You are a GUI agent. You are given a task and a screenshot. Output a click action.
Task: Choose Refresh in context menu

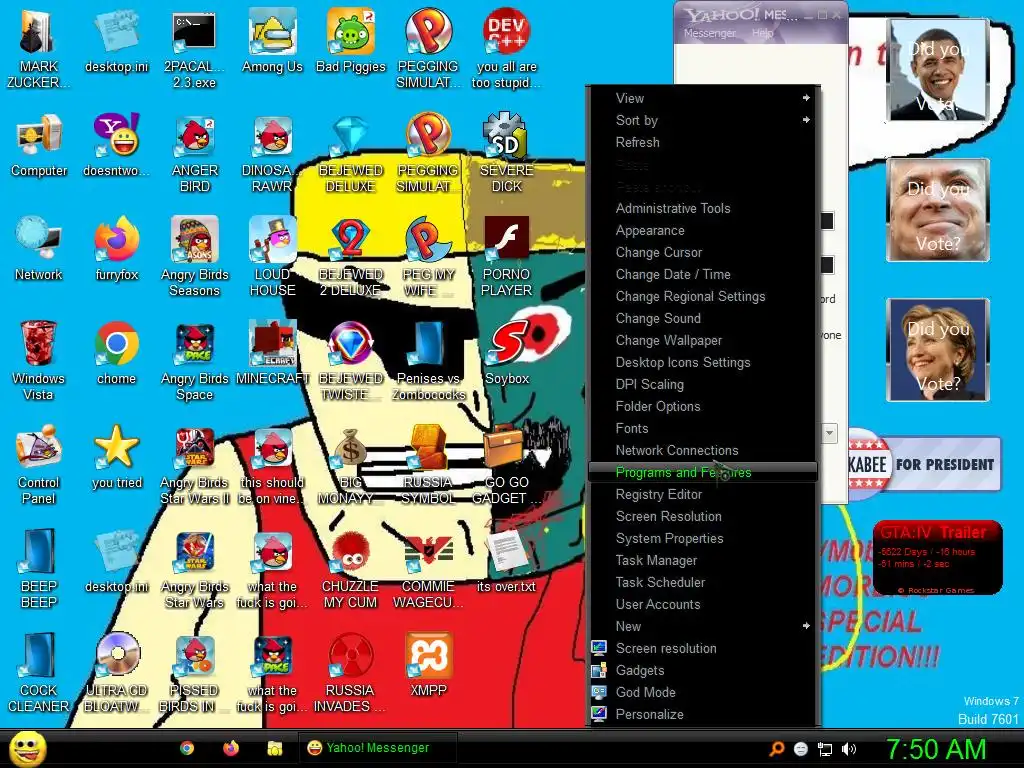(x=703, y=142)
